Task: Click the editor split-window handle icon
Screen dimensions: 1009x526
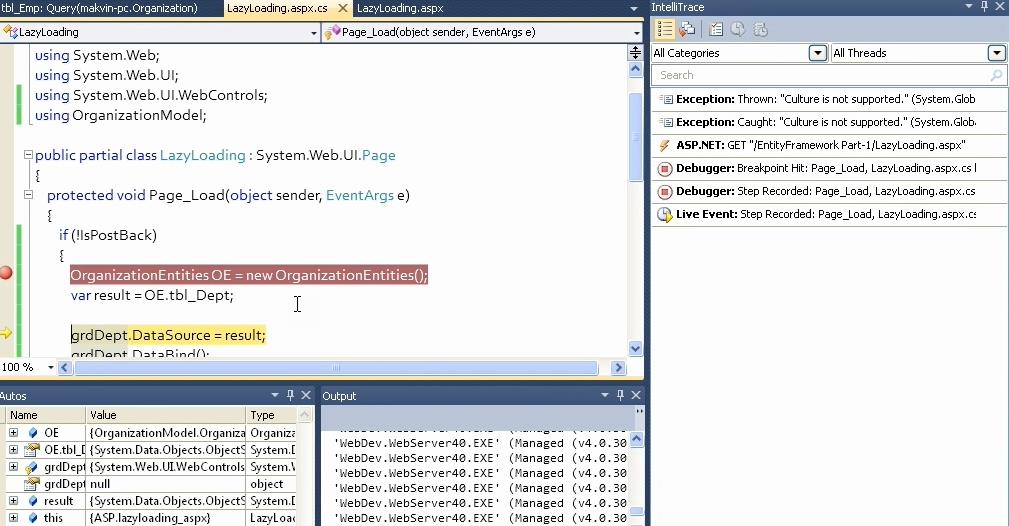Action: pyautogui.click(x=635, y=52)
